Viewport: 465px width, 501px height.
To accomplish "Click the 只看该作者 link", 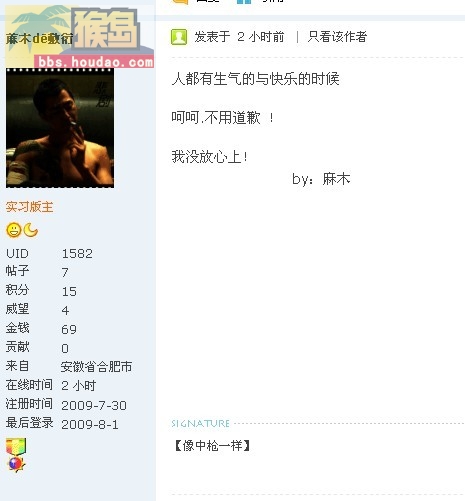I will click(337, 37).
